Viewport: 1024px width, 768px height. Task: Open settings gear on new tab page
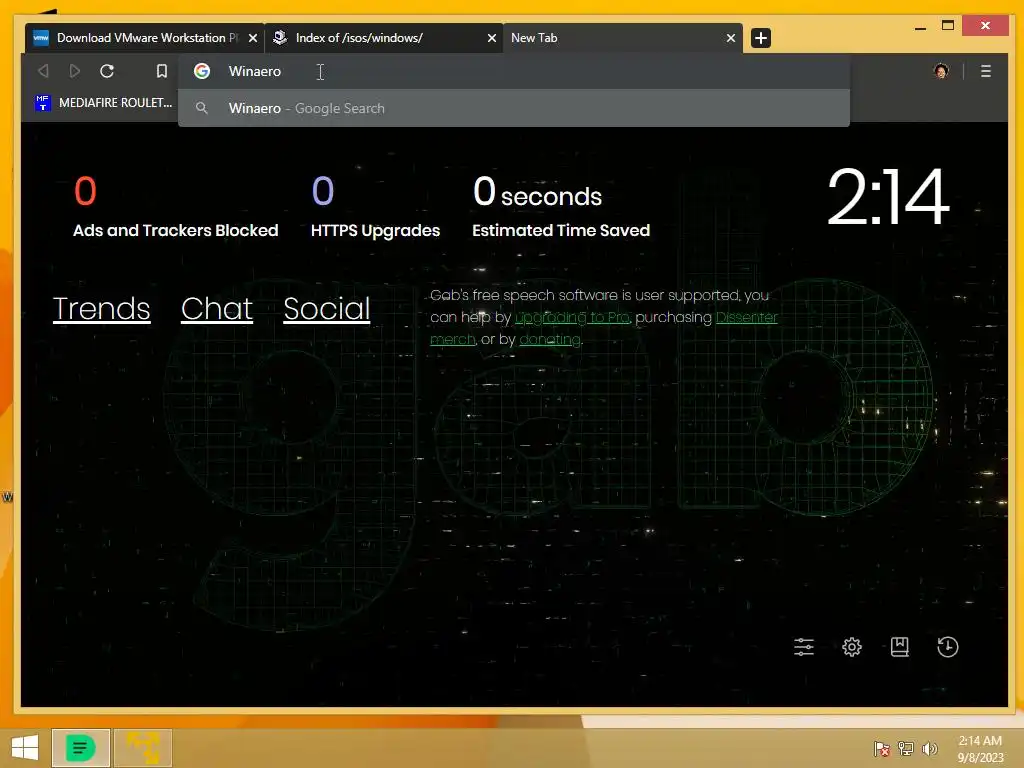pyautogui.click(x=852, y=647)
